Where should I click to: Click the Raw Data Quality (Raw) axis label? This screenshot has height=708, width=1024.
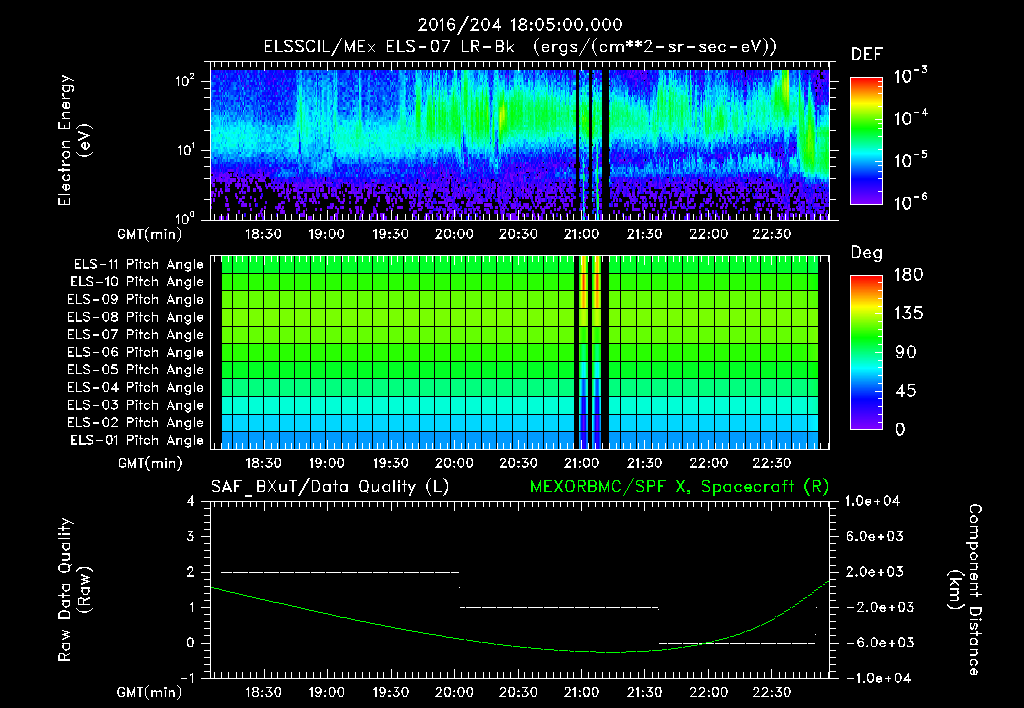(74, 590)
